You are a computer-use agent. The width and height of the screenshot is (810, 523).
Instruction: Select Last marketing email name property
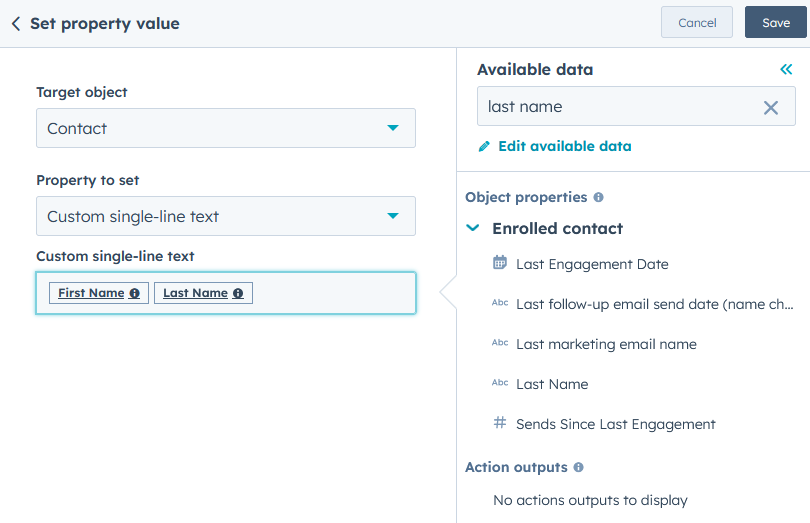tap(606, 344)
